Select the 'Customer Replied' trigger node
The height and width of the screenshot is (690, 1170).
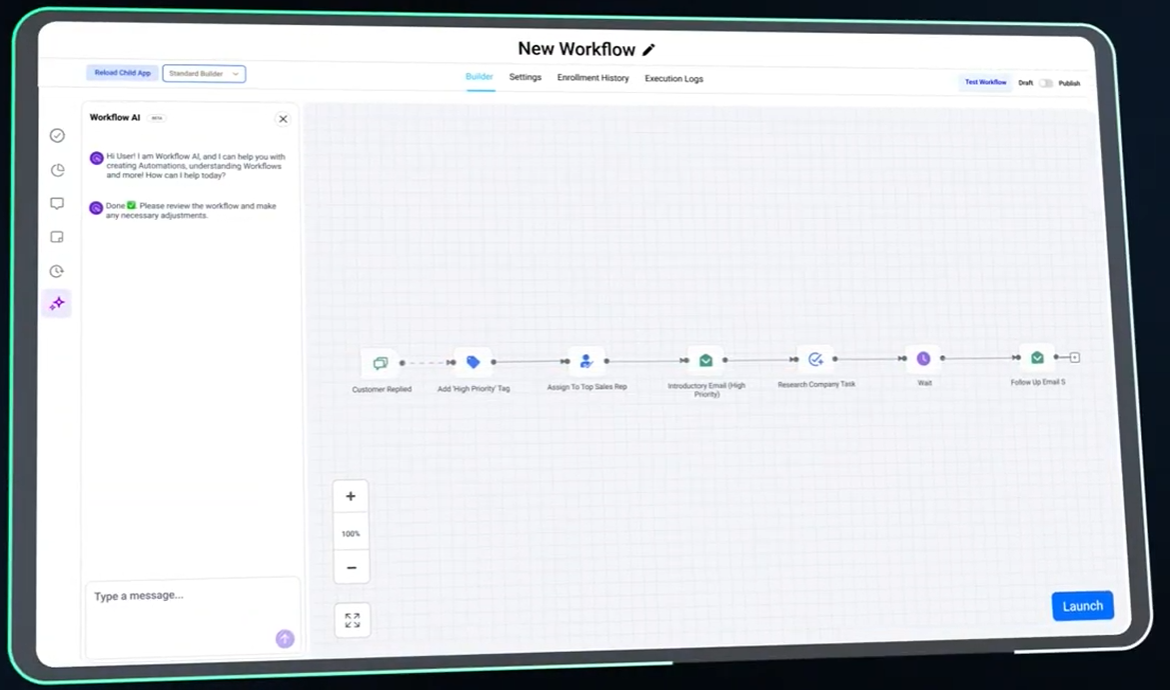(x=381, y=363)
